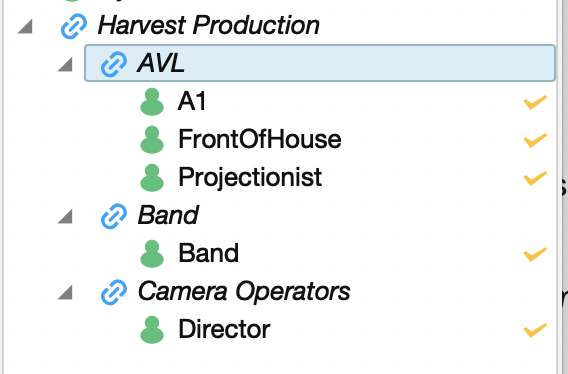The height and width of the screenshot is (374, 568).
Task: Select the Camera Operators folder label
Action: pos(244,291)
